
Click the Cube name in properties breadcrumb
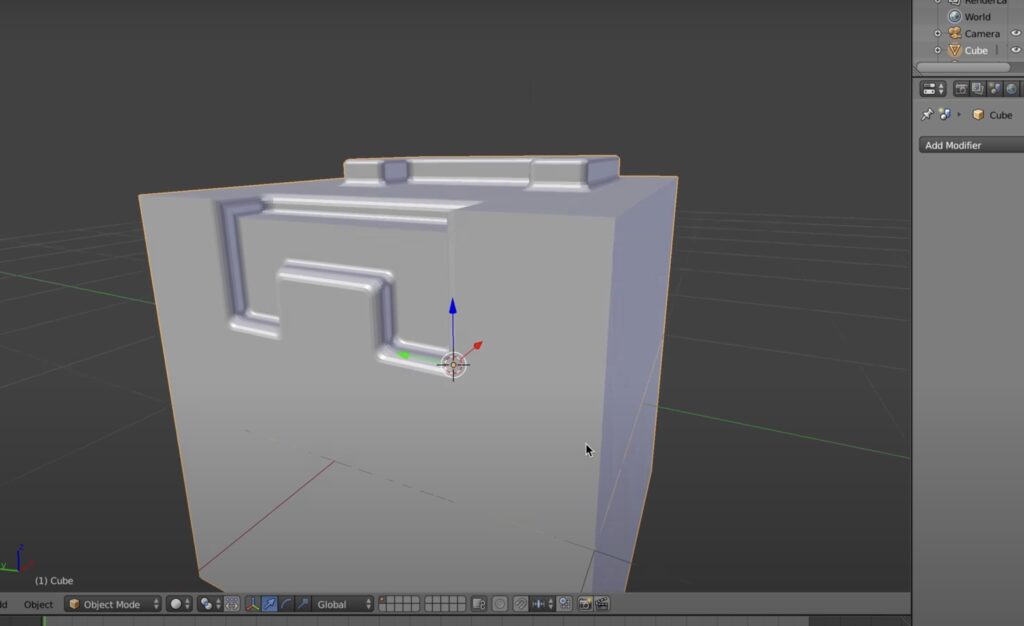click(x=1000, y=115)
